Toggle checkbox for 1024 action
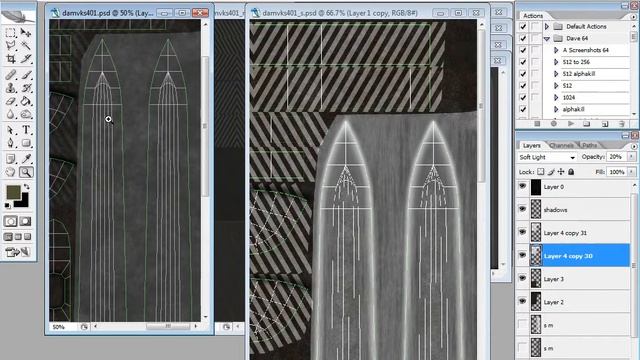Viewport: 640px width, 360px height. pyautogui.click(x=523, y=98)
